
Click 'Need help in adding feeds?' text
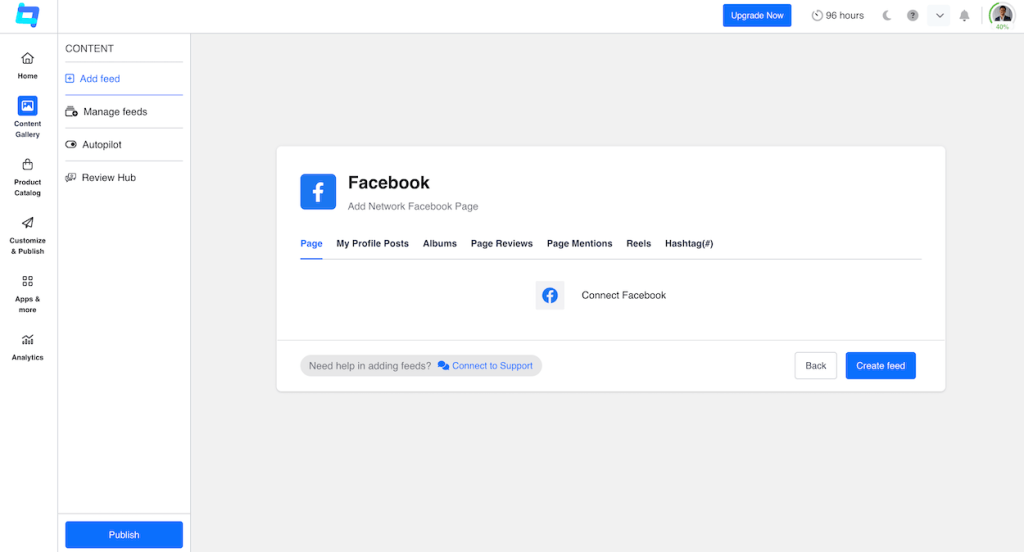(370, 366)
